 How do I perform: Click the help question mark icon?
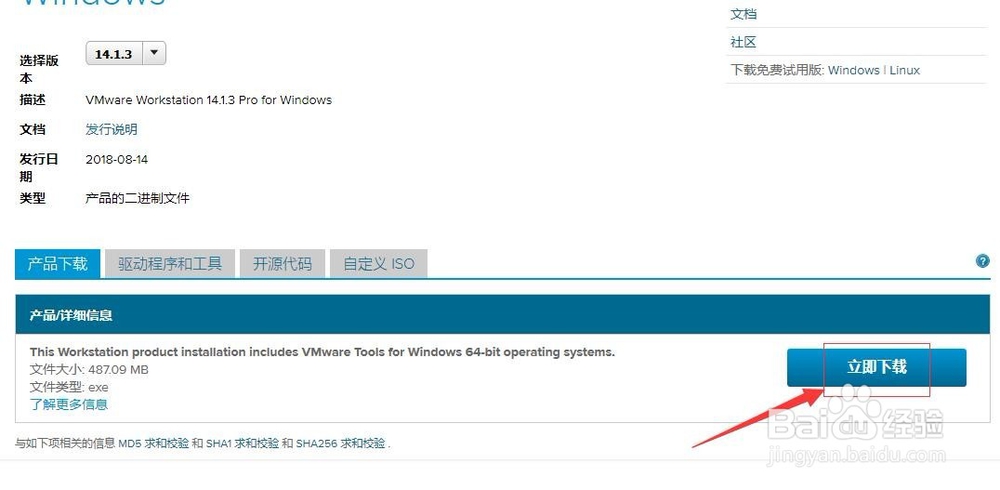click(x=983, y=261)
